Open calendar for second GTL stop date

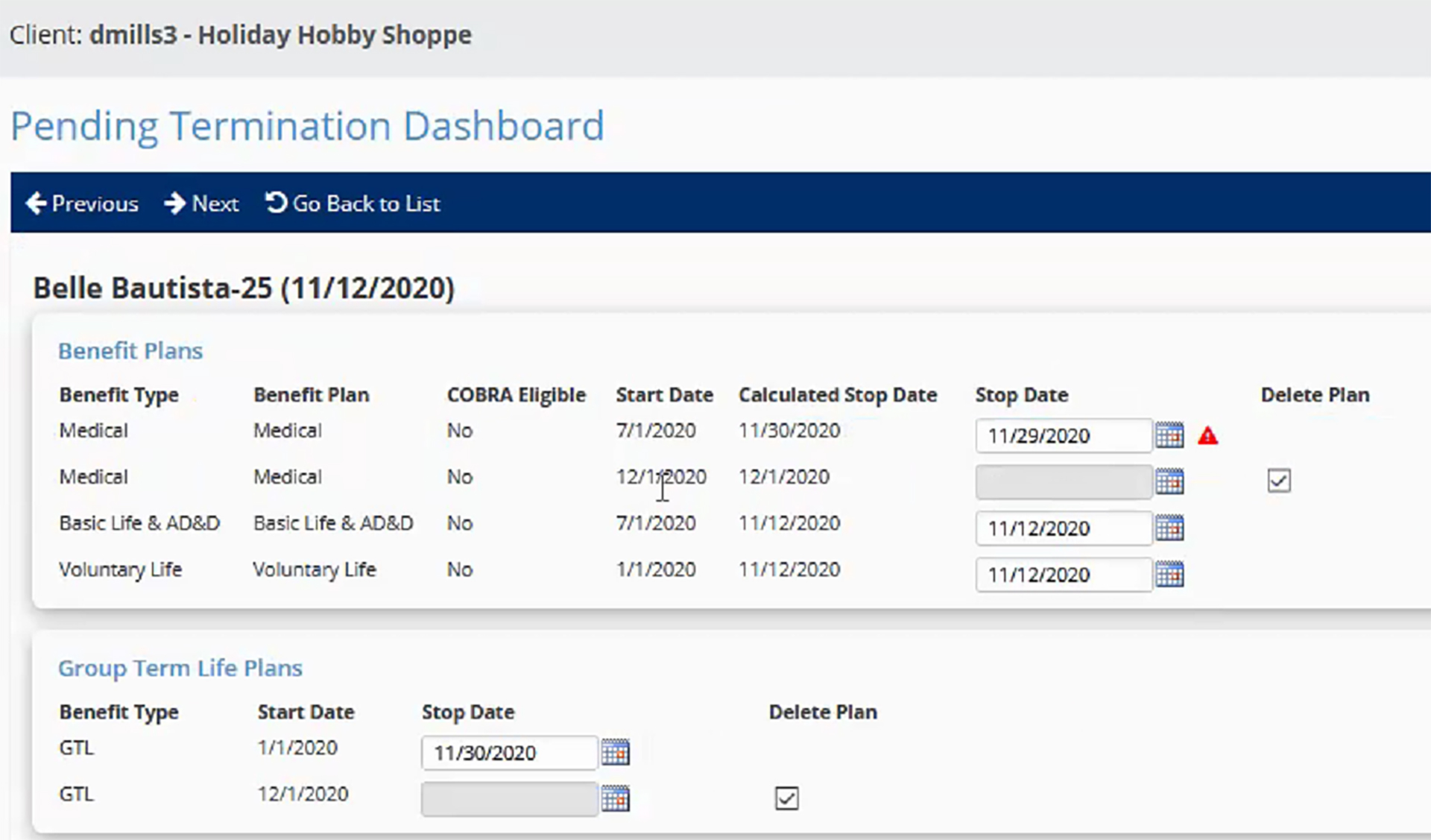[x=615, y=799]
